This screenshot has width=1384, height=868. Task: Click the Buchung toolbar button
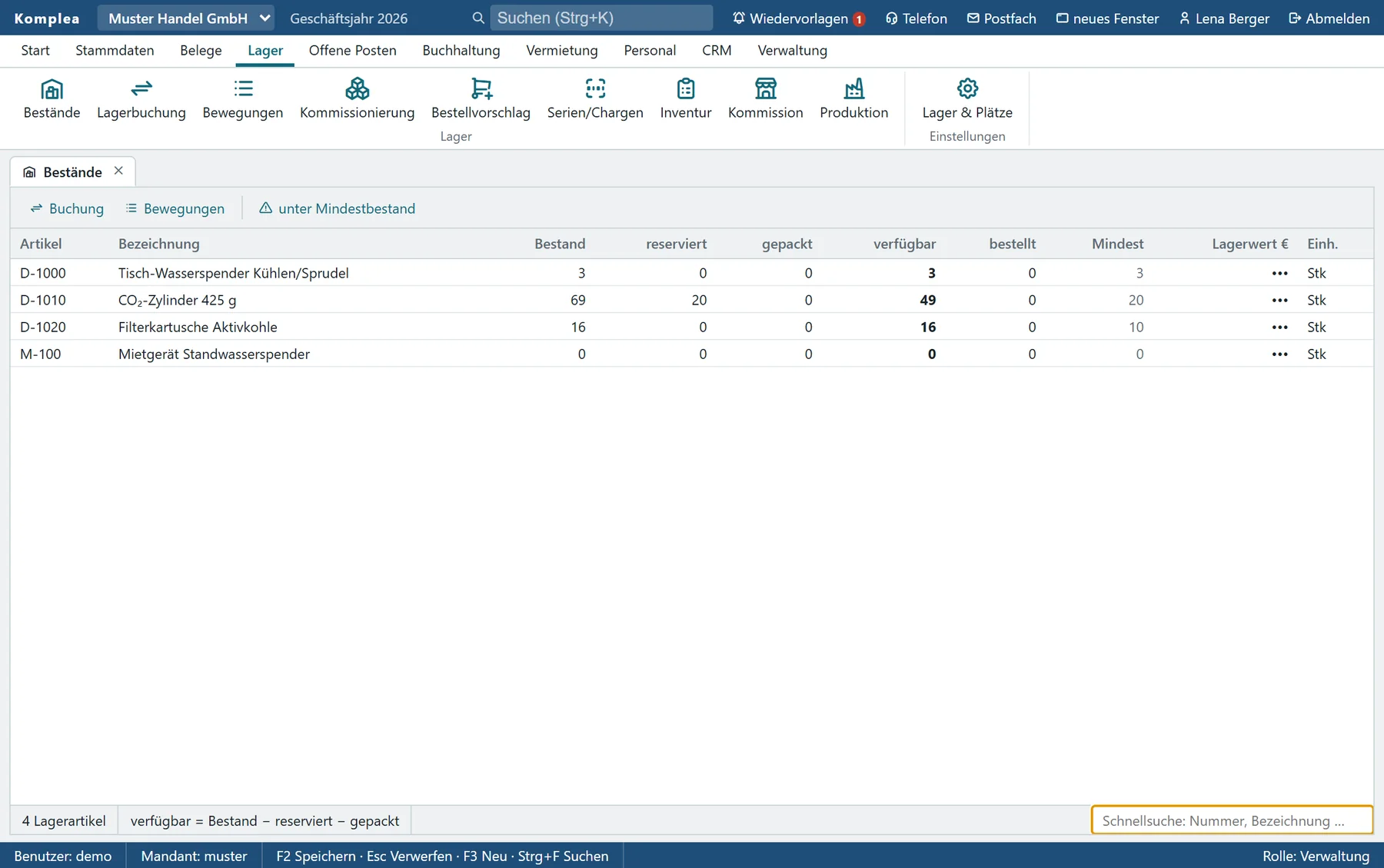click(67, 208)
